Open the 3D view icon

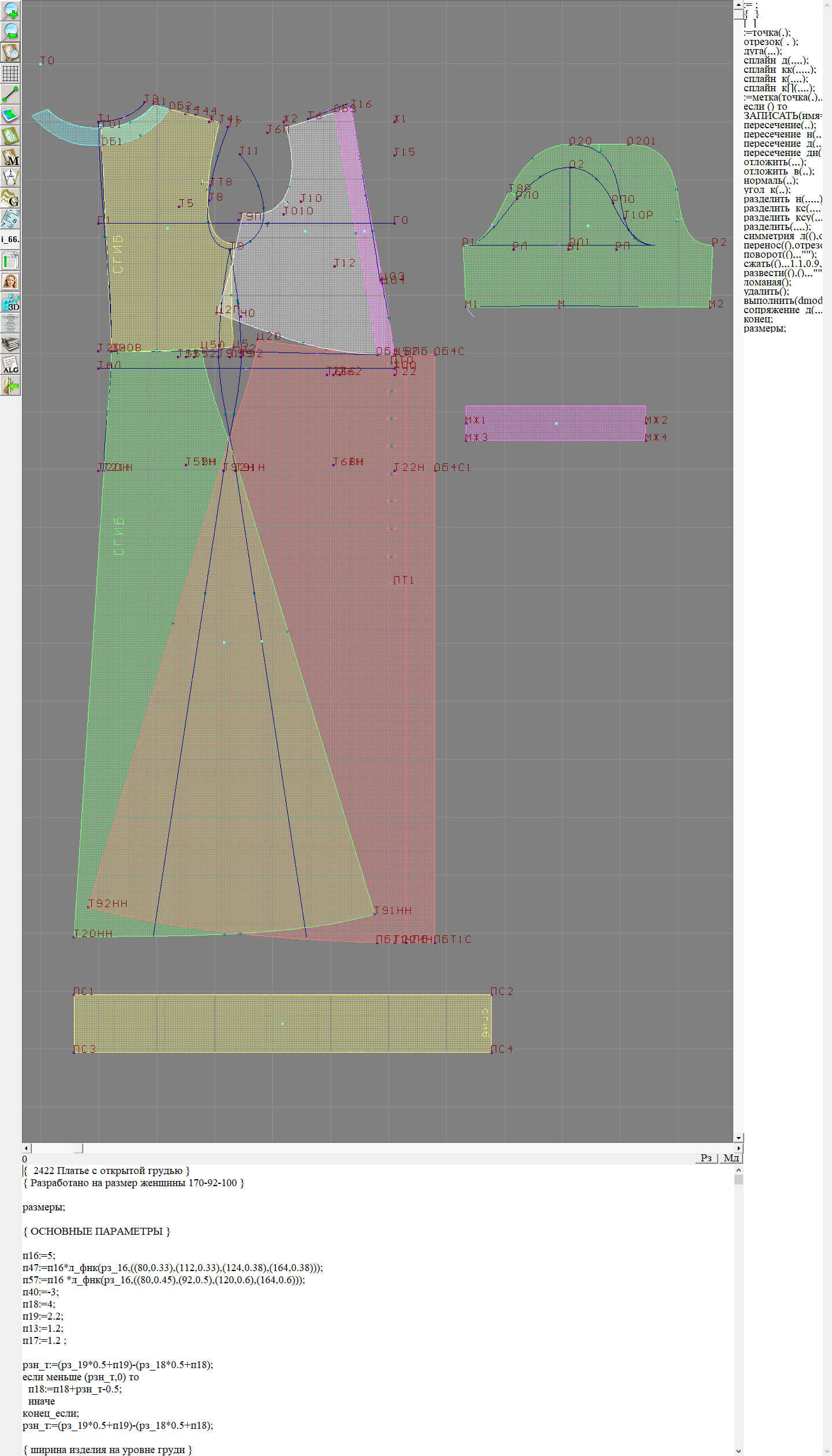tap(10, 302)
